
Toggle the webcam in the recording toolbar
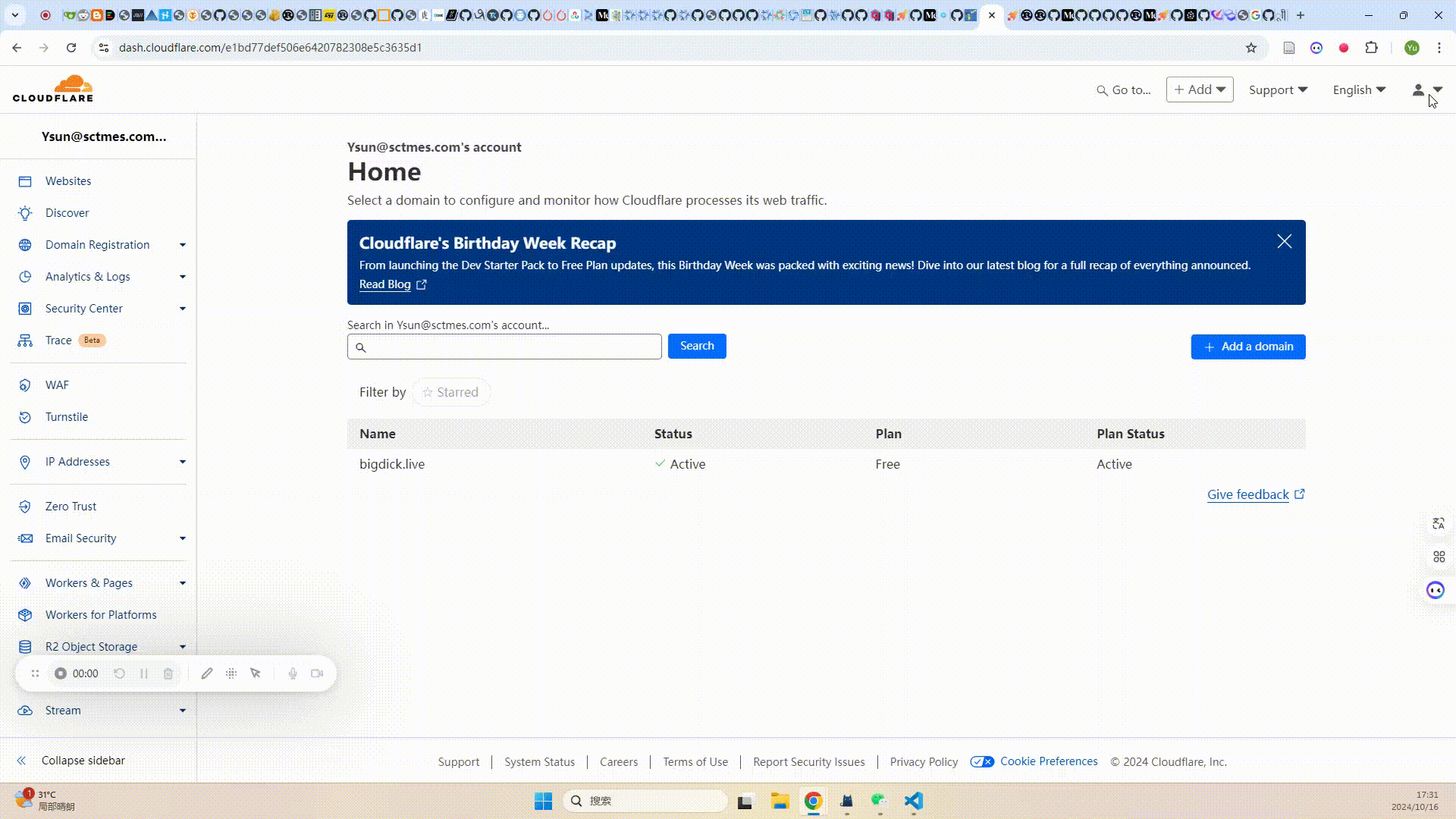[x=317, y=673]
